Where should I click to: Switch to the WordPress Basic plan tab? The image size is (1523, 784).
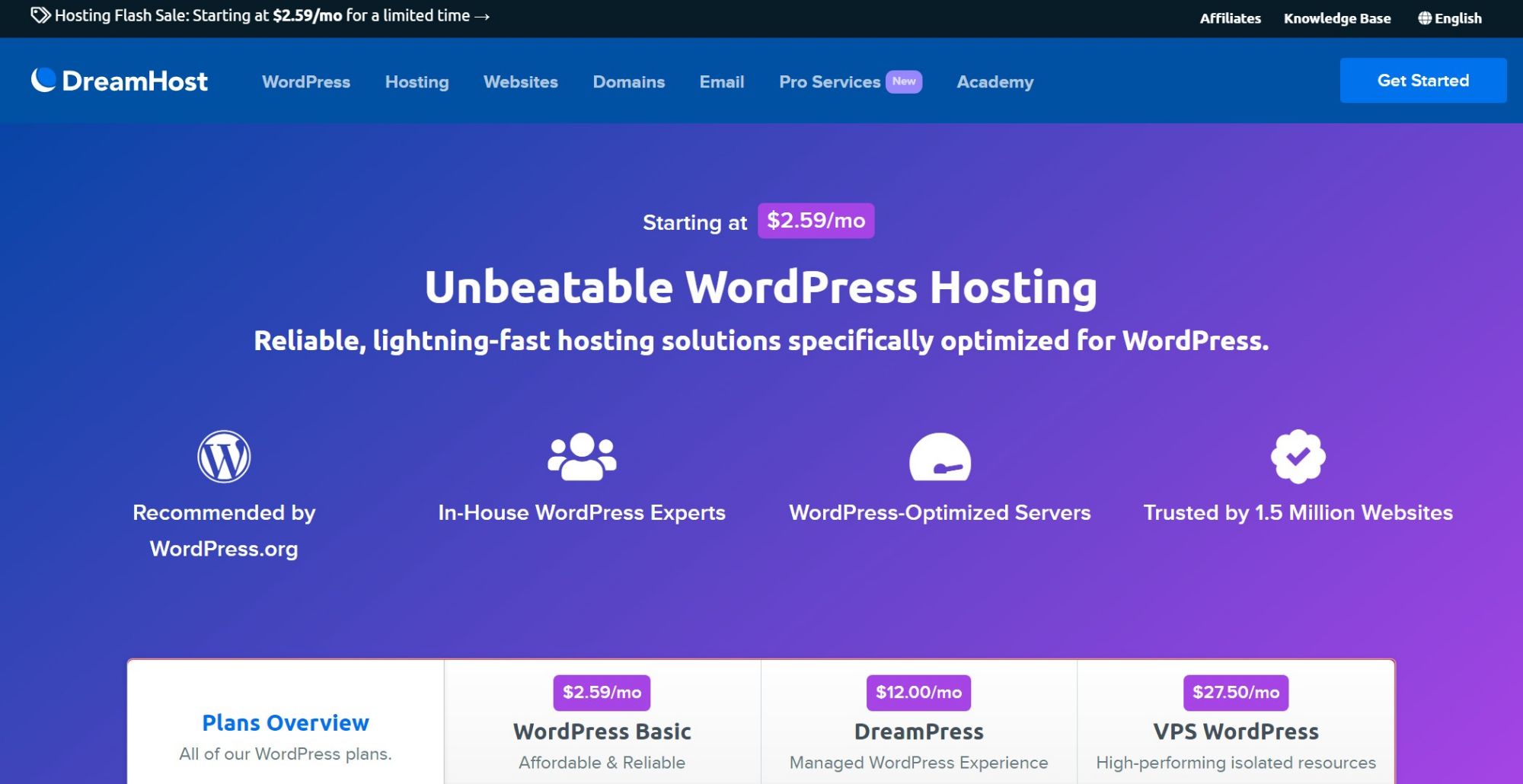(x=602, y=731)
